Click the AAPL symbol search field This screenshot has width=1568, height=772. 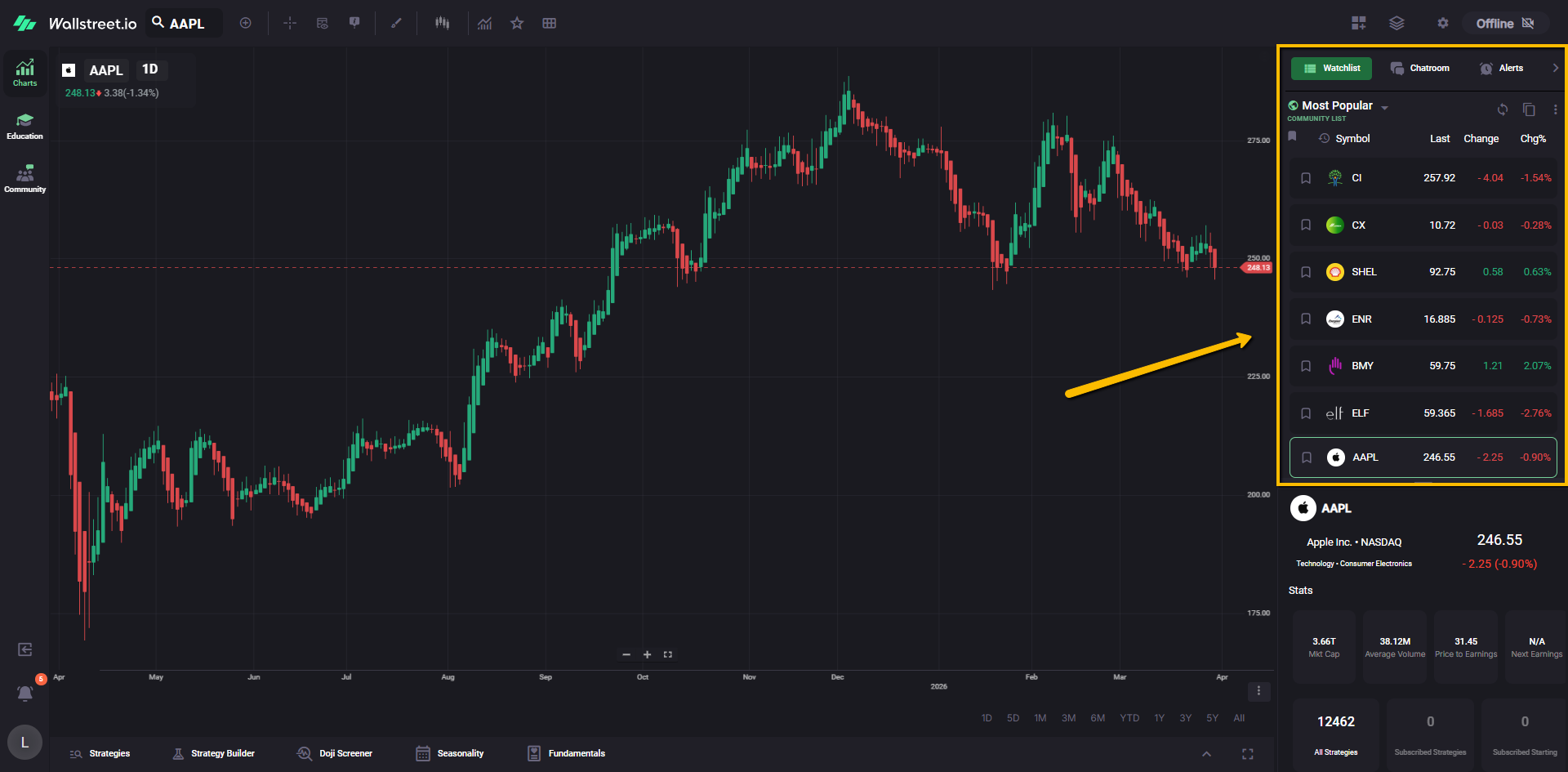pos(185,24)
